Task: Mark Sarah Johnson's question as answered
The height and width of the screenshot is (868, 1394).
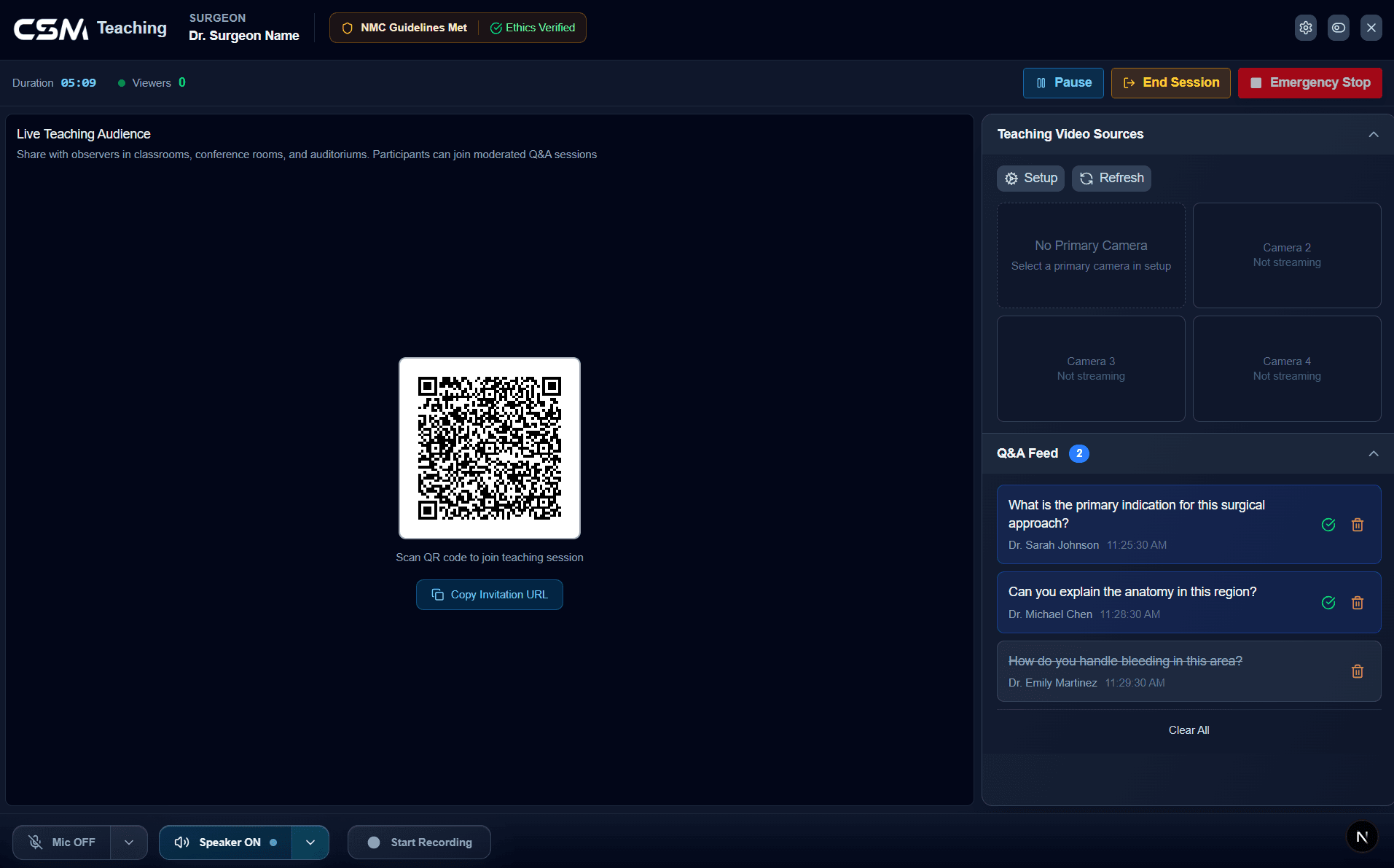Action: 1328,525
